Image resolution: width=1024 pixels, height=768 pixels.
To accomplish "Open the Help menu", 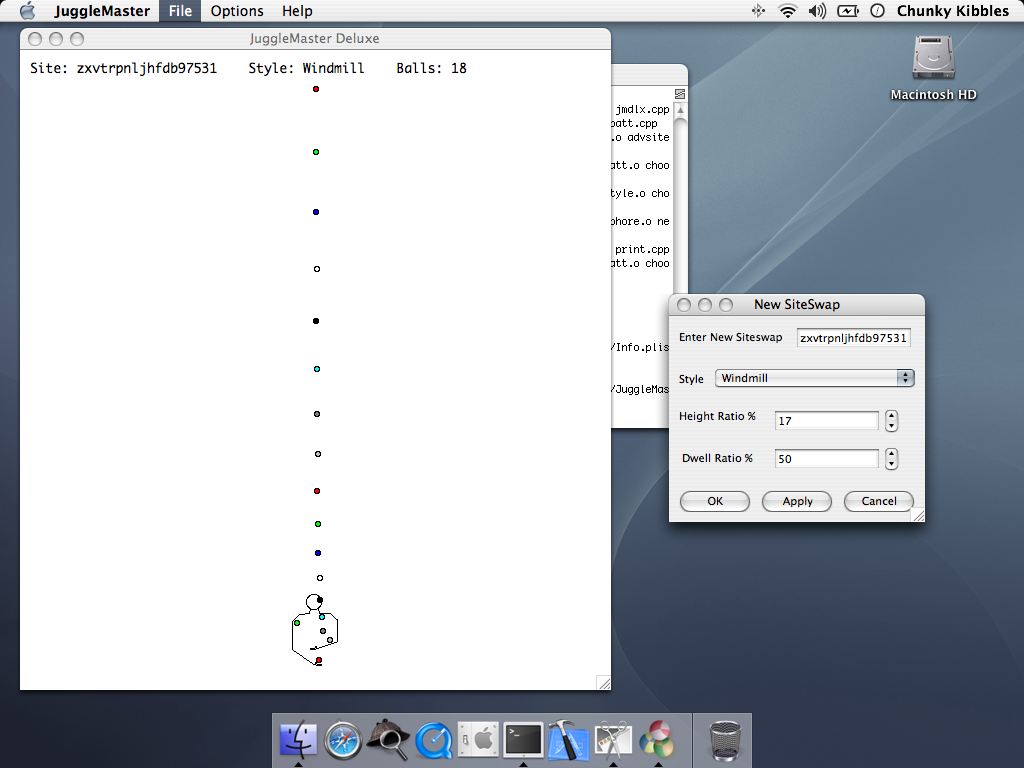I will click(x=297, y=10).
